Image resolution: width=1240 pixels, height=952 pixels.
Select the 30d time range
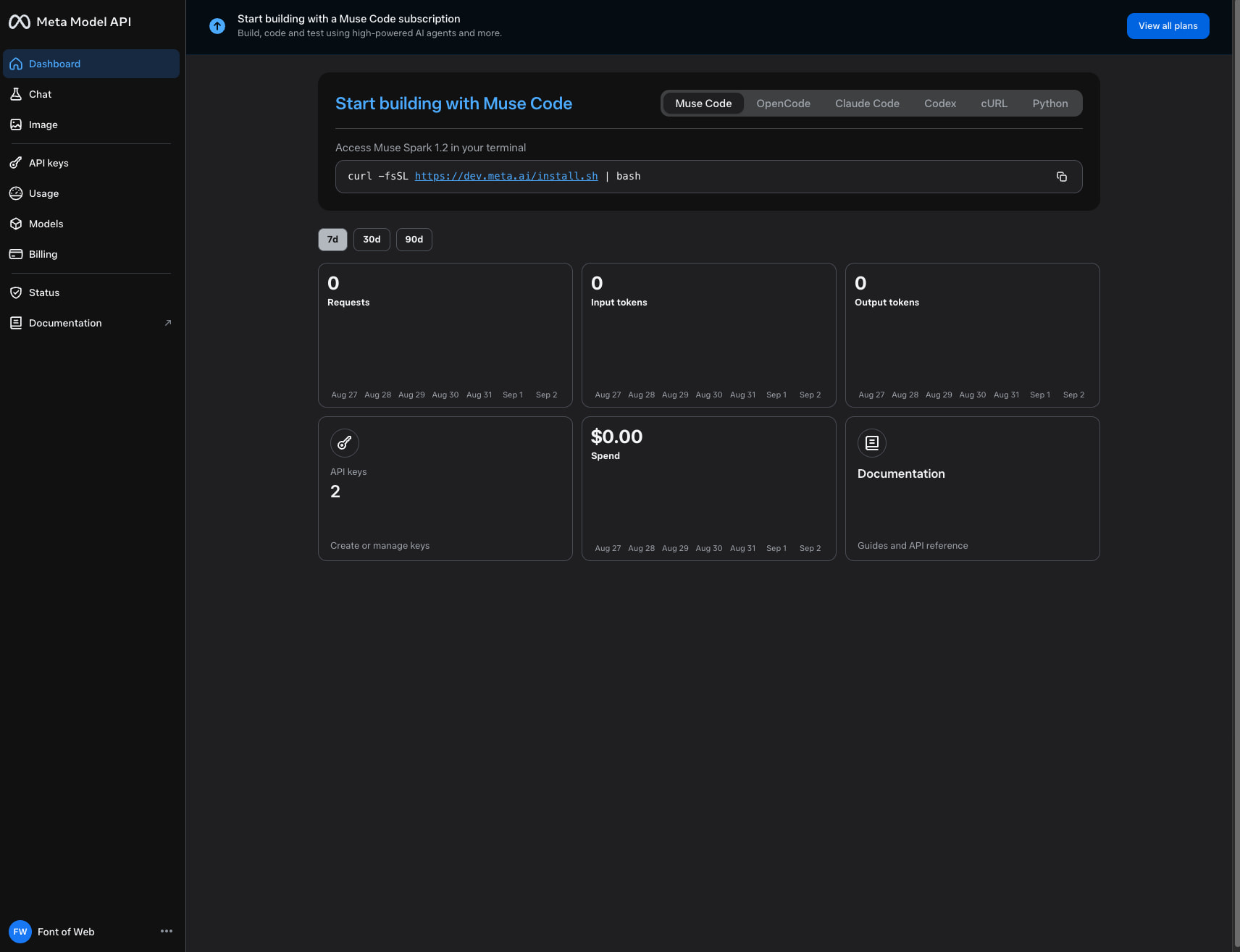coord(372,240)
